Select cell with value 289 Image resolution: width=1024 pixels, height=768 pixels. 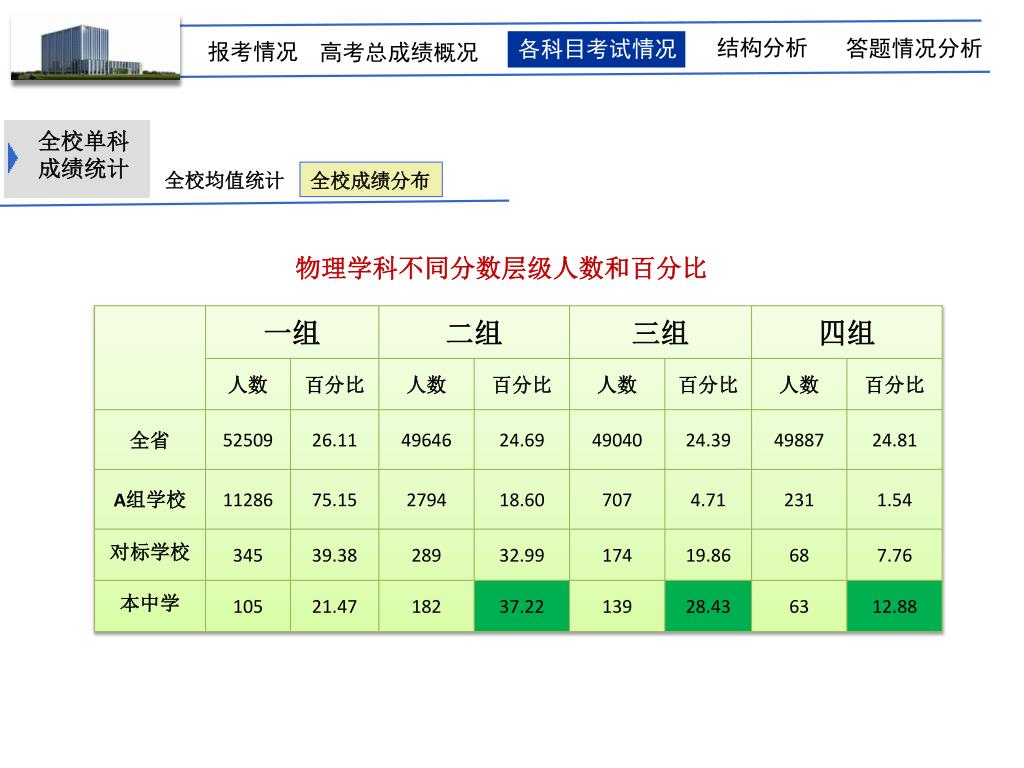click(x=426, y=555)
